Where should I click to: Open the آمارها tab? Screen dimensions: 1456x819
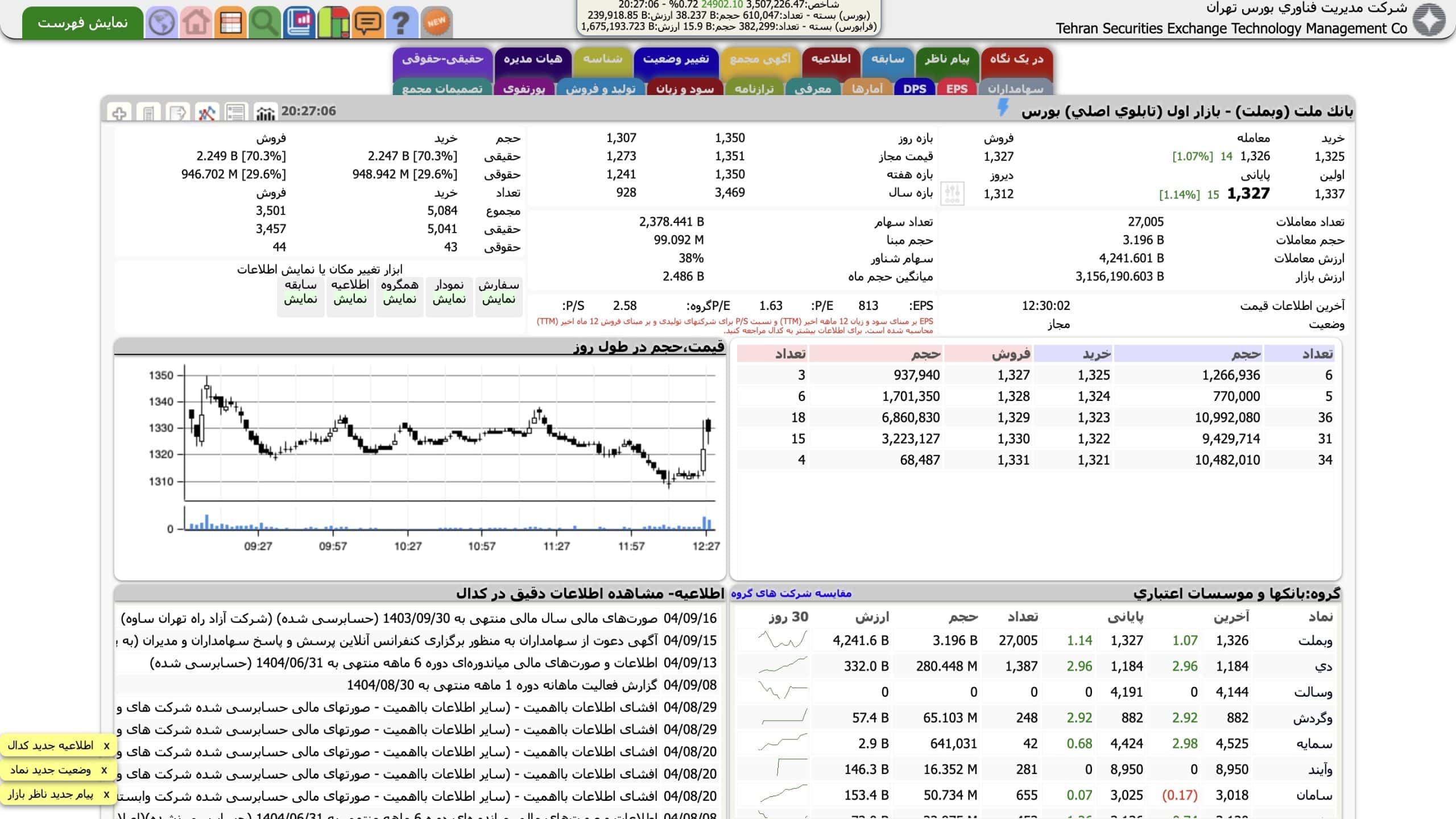867,88
